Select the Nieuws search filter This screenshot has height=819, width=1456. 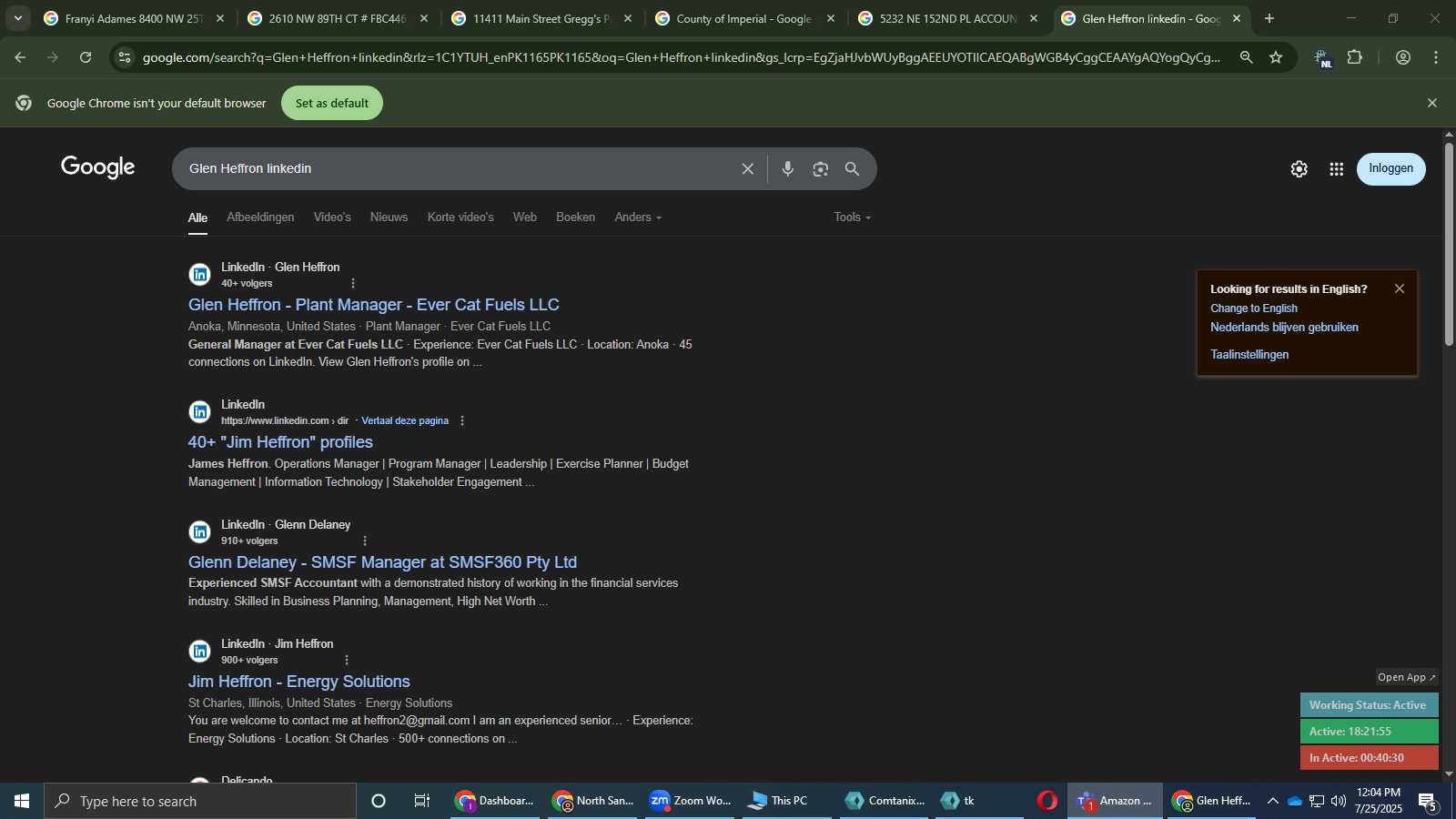(x=389, y=217)
